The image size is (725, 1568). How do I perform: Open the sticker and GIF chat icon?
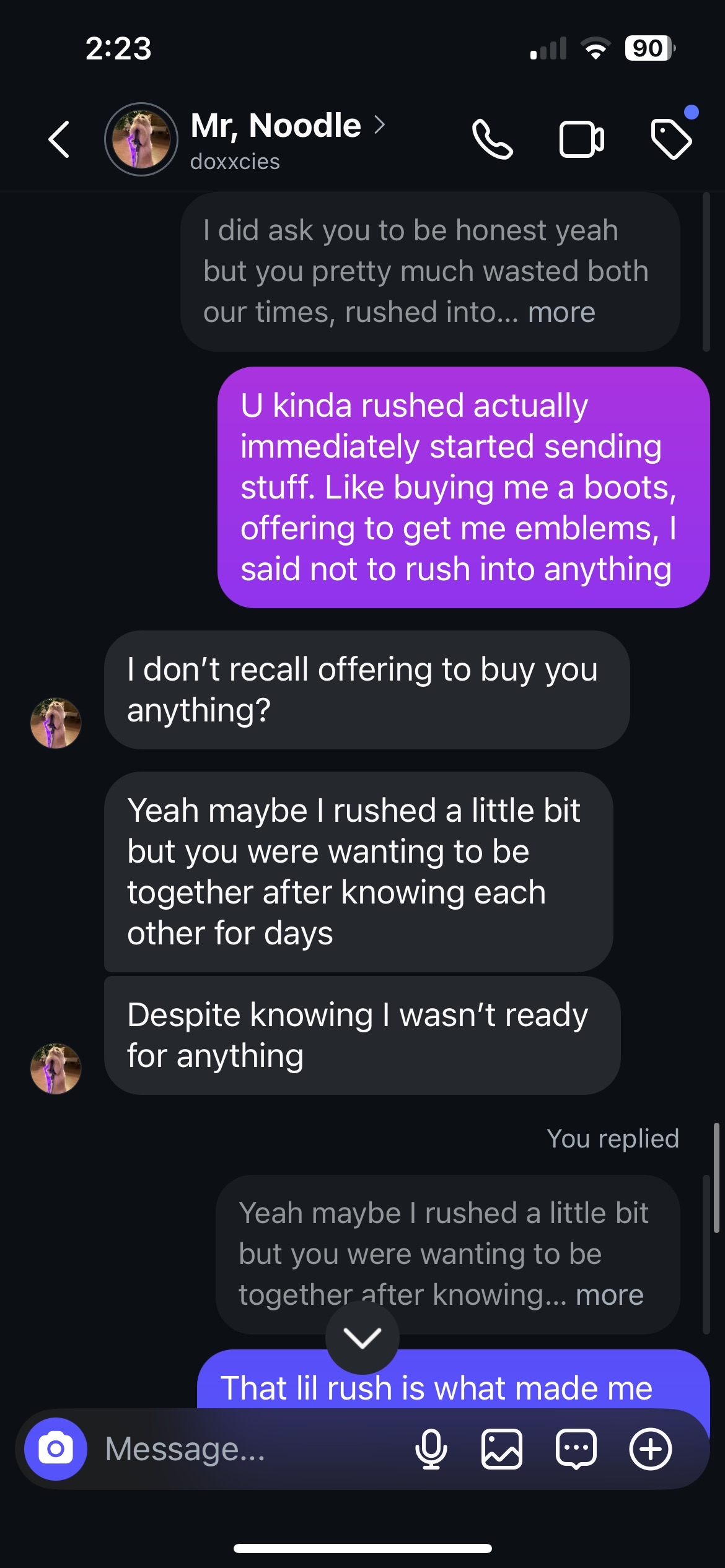click(576, 1449)
